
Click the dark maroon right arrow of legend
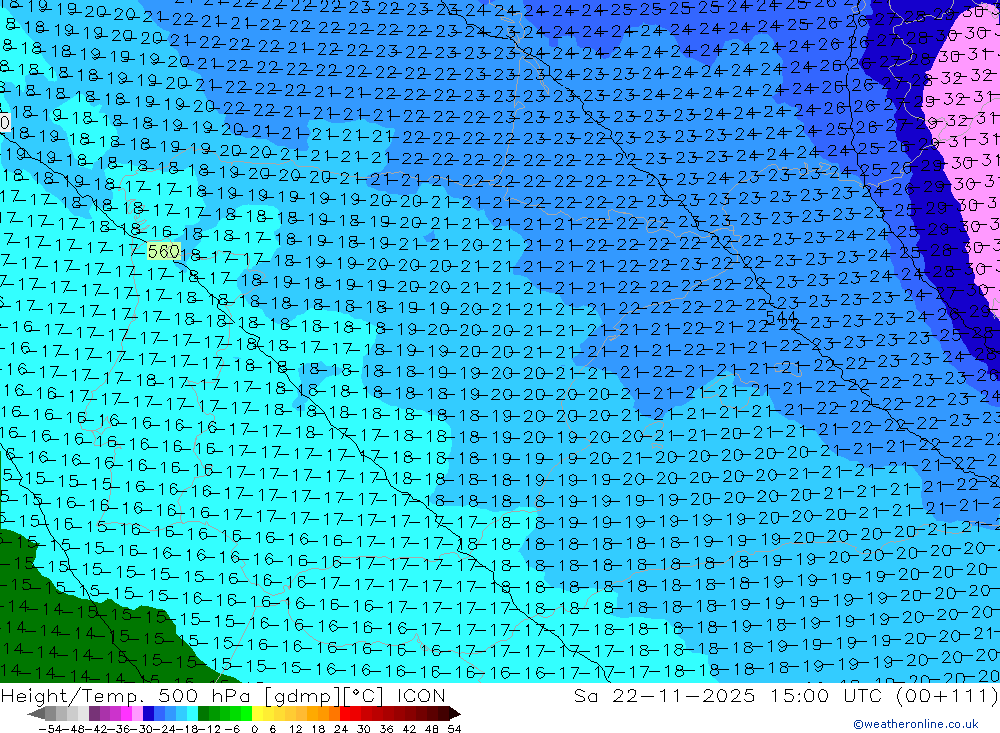(454, 713)
